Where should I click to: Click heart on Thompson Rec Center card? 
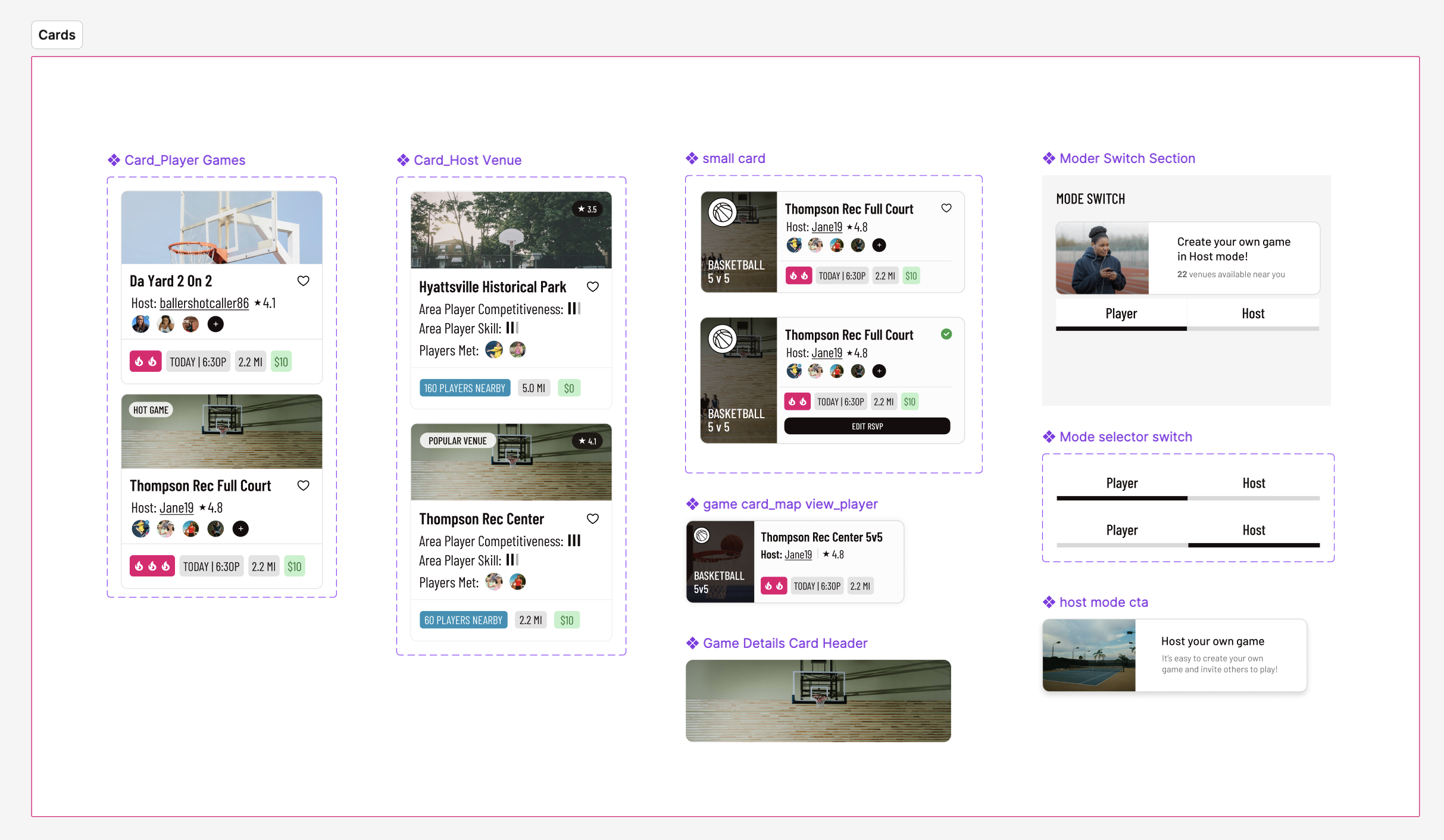pyautogui.click(x=592, y=519)
